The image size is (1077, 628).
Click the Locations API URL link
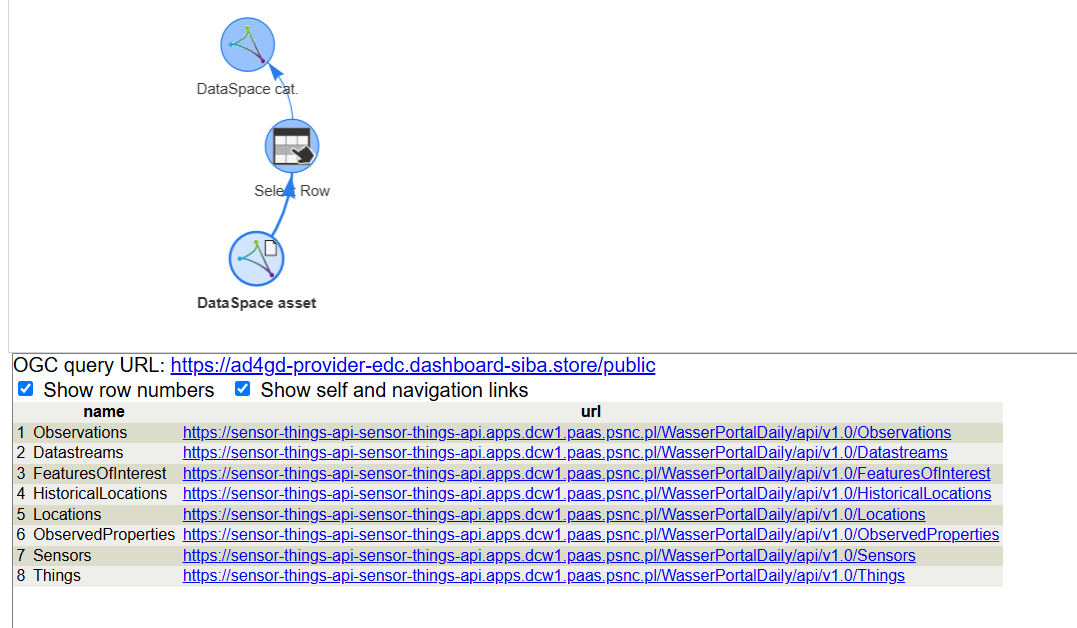pyautogui.click(x=553, y=514)
